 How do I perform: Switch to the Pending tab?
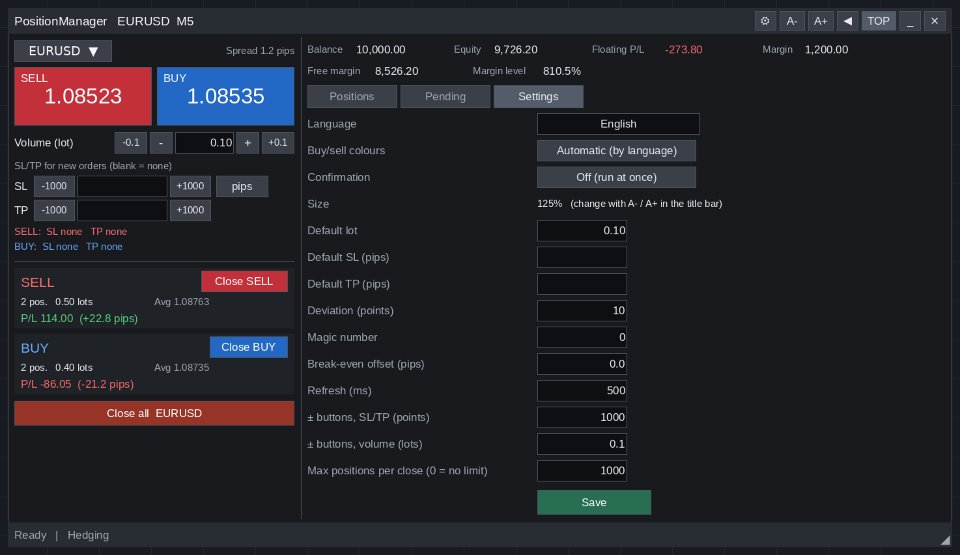point(445,97)
